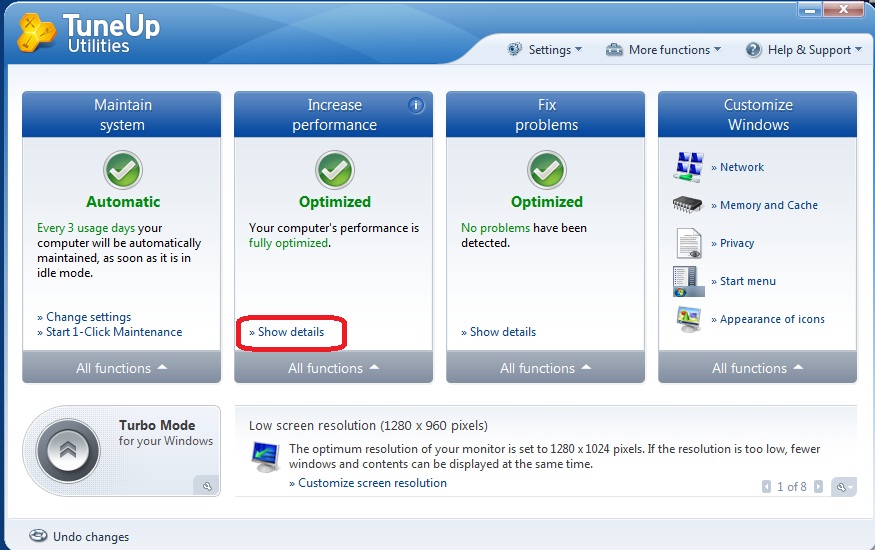Click the 'fully optimized' green text

(x=289, y=243)
